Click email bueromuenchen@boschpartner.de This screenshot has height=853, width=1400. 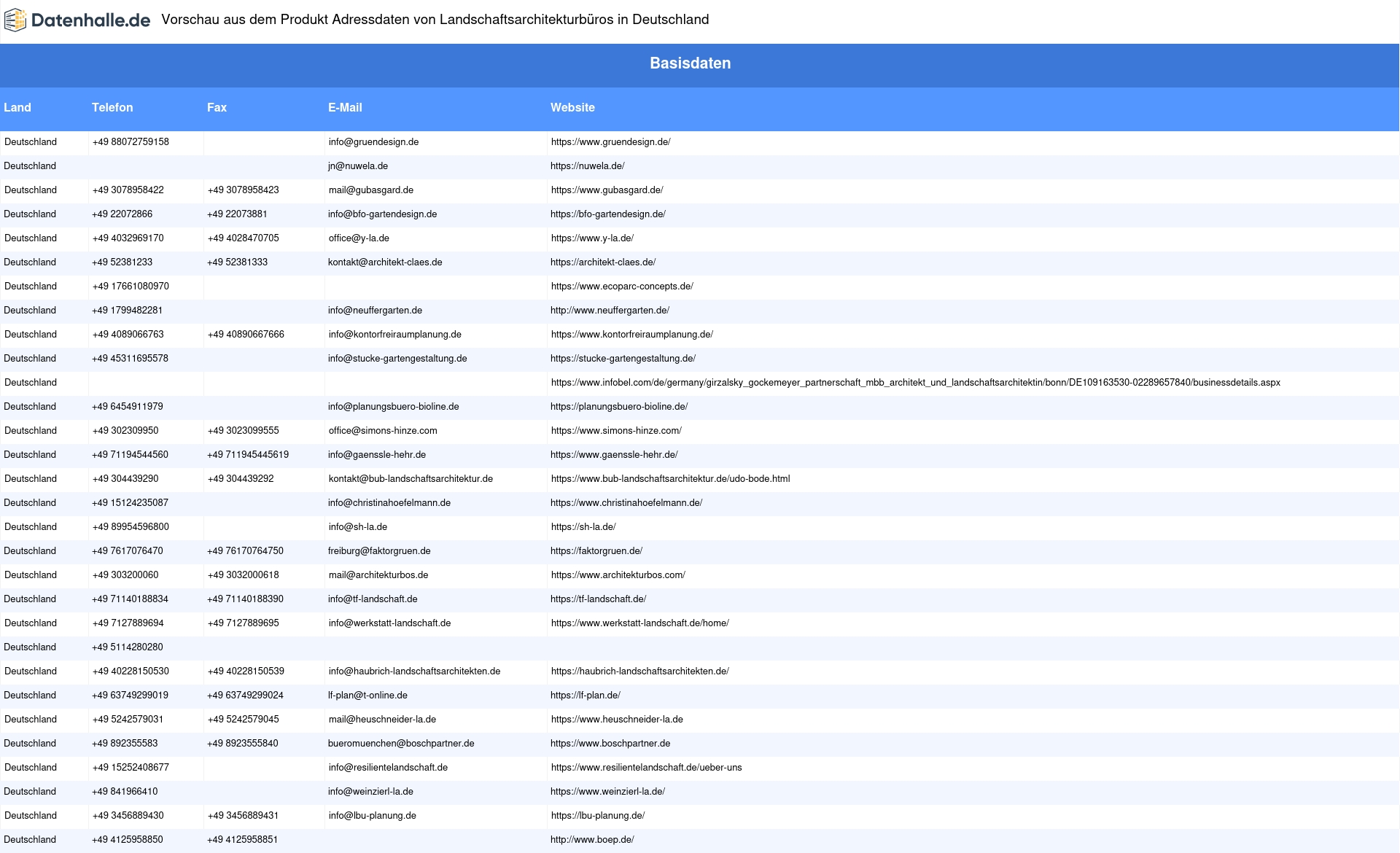401,744
